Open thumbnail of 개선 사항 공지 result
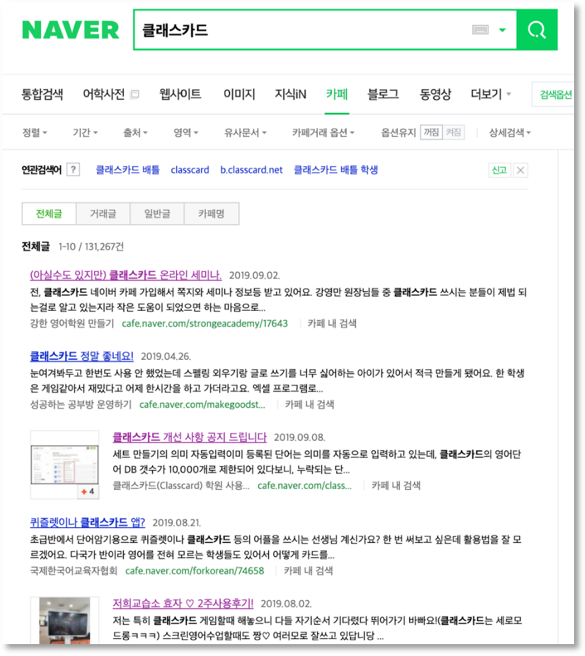 (x=64, y=464)
